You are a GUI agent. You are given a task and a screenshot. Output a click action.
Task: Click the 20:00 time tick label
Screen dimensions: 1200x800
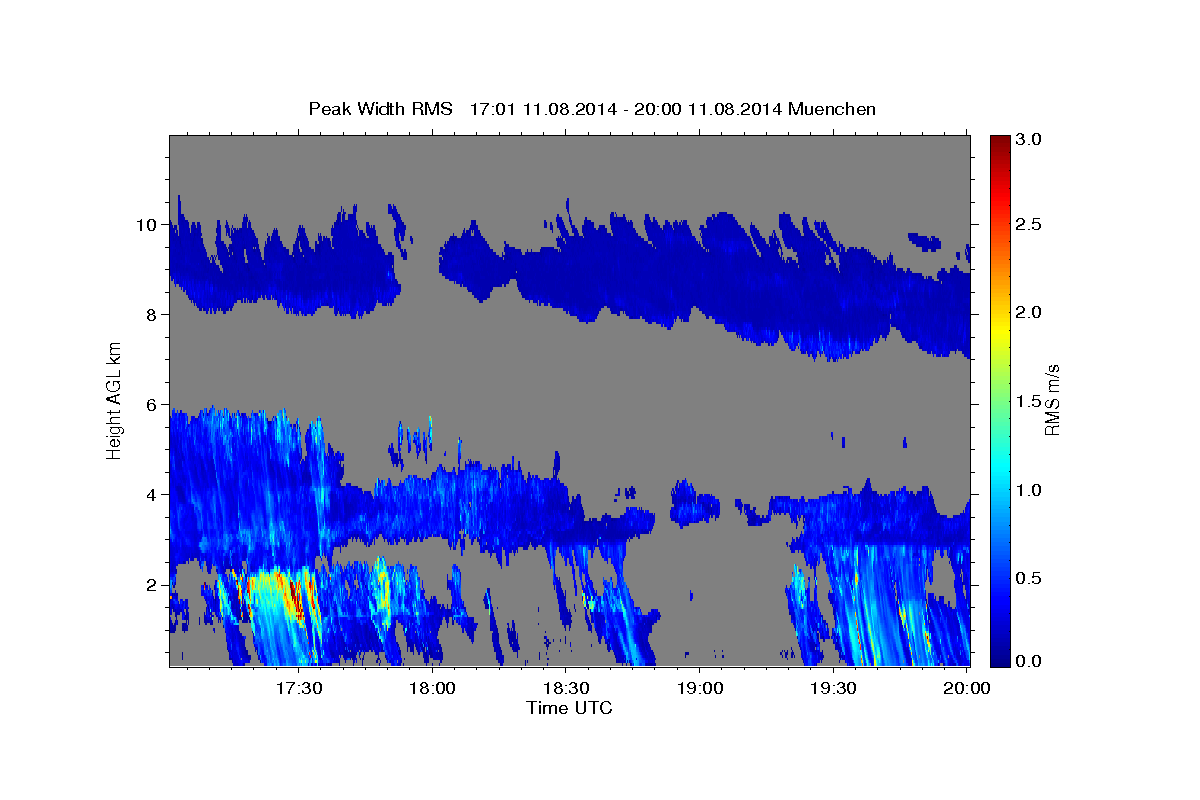(967, 689)
